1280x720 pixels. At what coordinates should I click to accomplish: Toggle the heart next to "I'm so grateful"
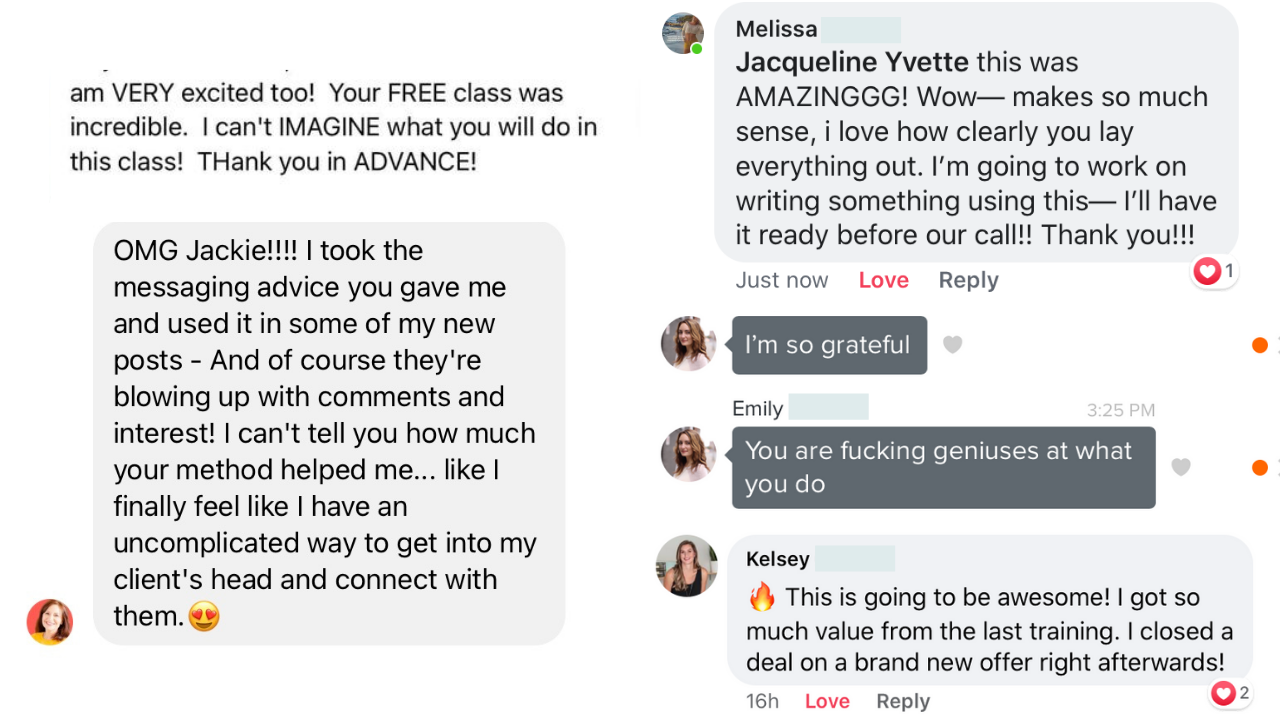(x=953, y=345)
